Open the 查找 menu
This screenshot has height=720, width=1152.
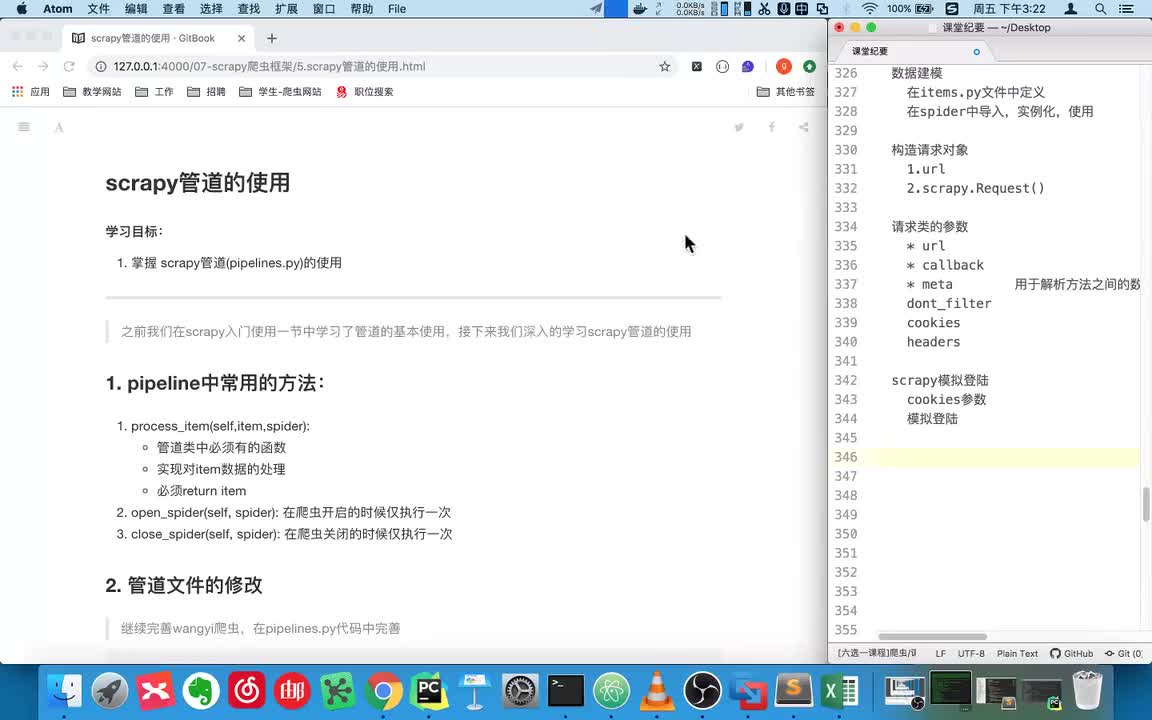pos(249,9)
